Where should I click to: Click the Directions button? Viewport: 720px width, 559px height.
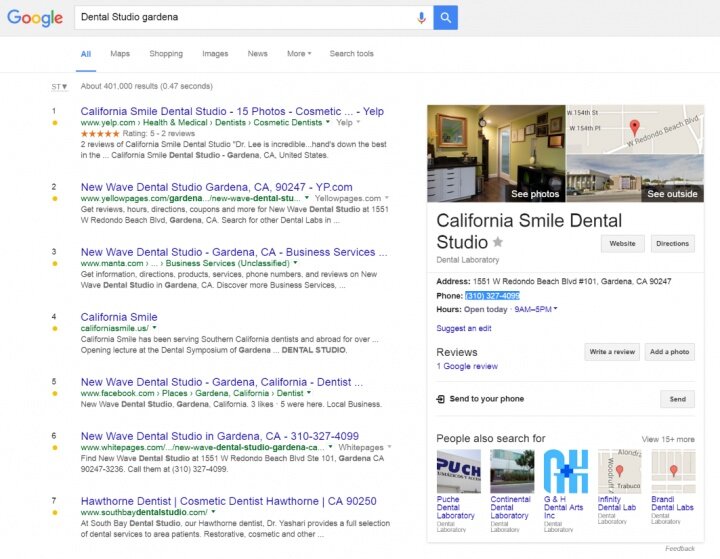[x=673, y=243]
